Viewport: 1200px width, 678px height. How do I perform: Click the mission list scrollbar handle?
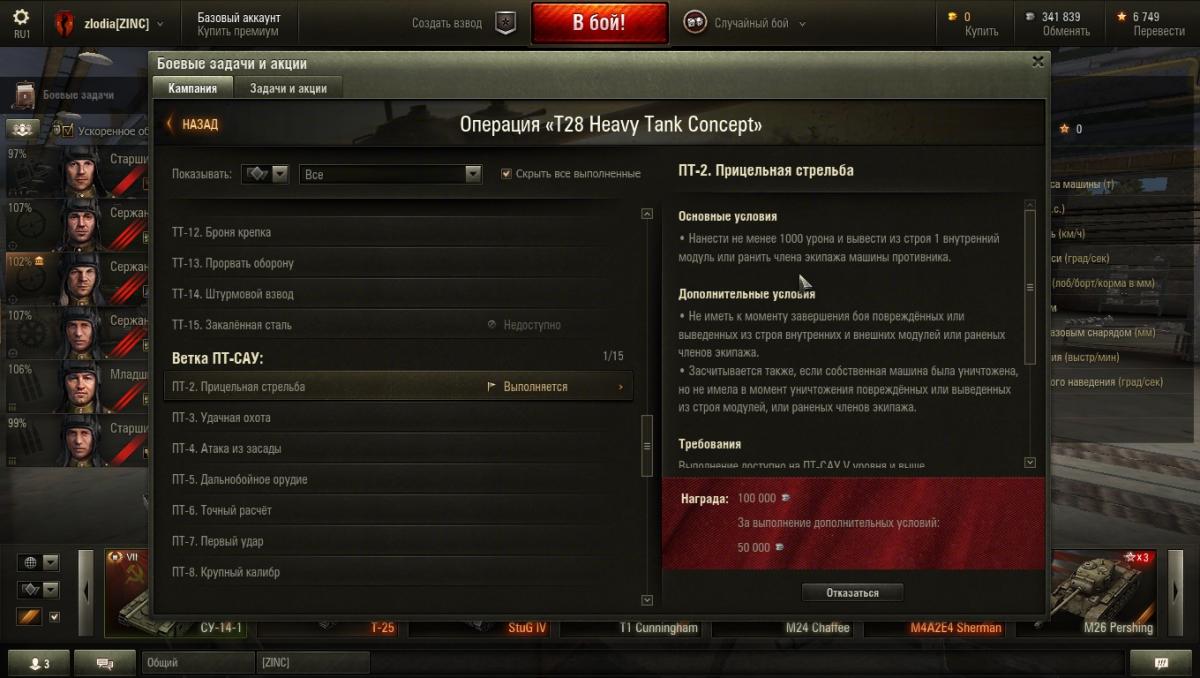tap(647, 446)
